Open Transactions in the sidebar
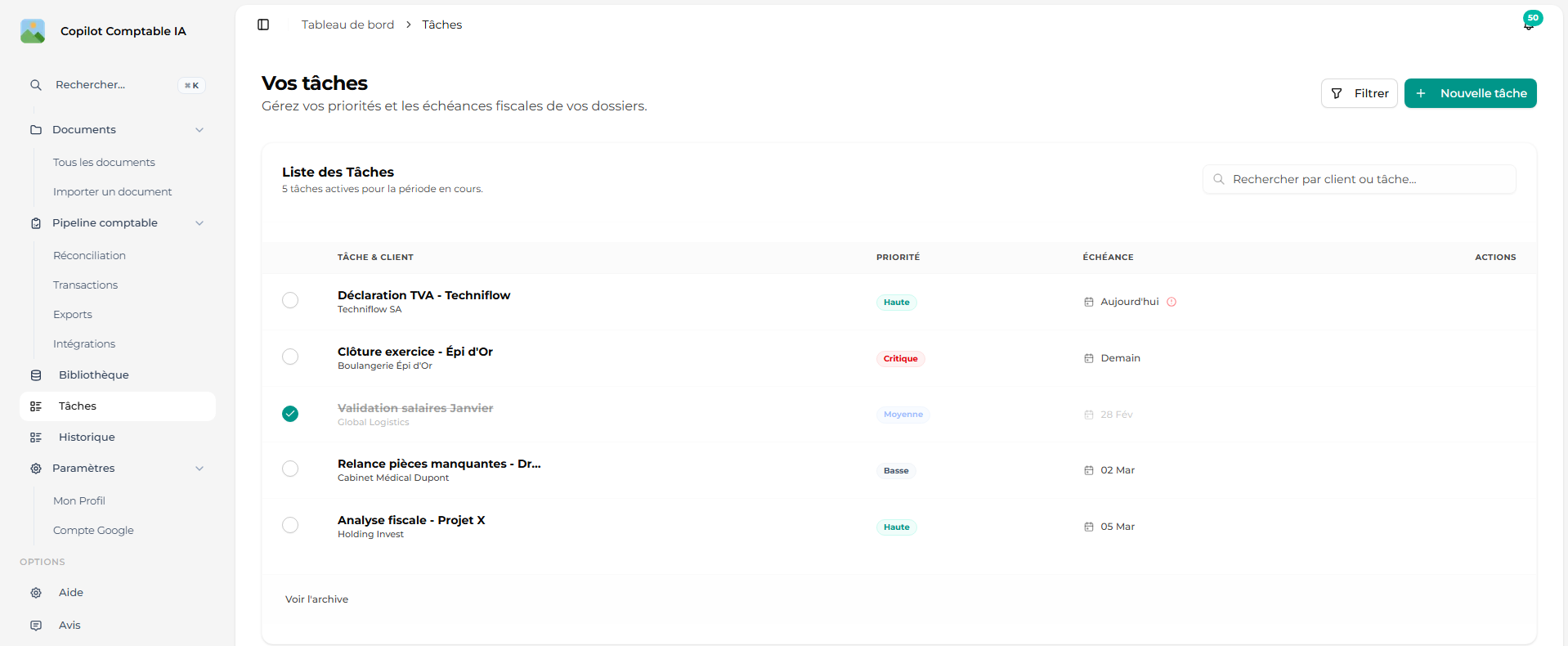 pyautogui.click(x=86, y=285)
